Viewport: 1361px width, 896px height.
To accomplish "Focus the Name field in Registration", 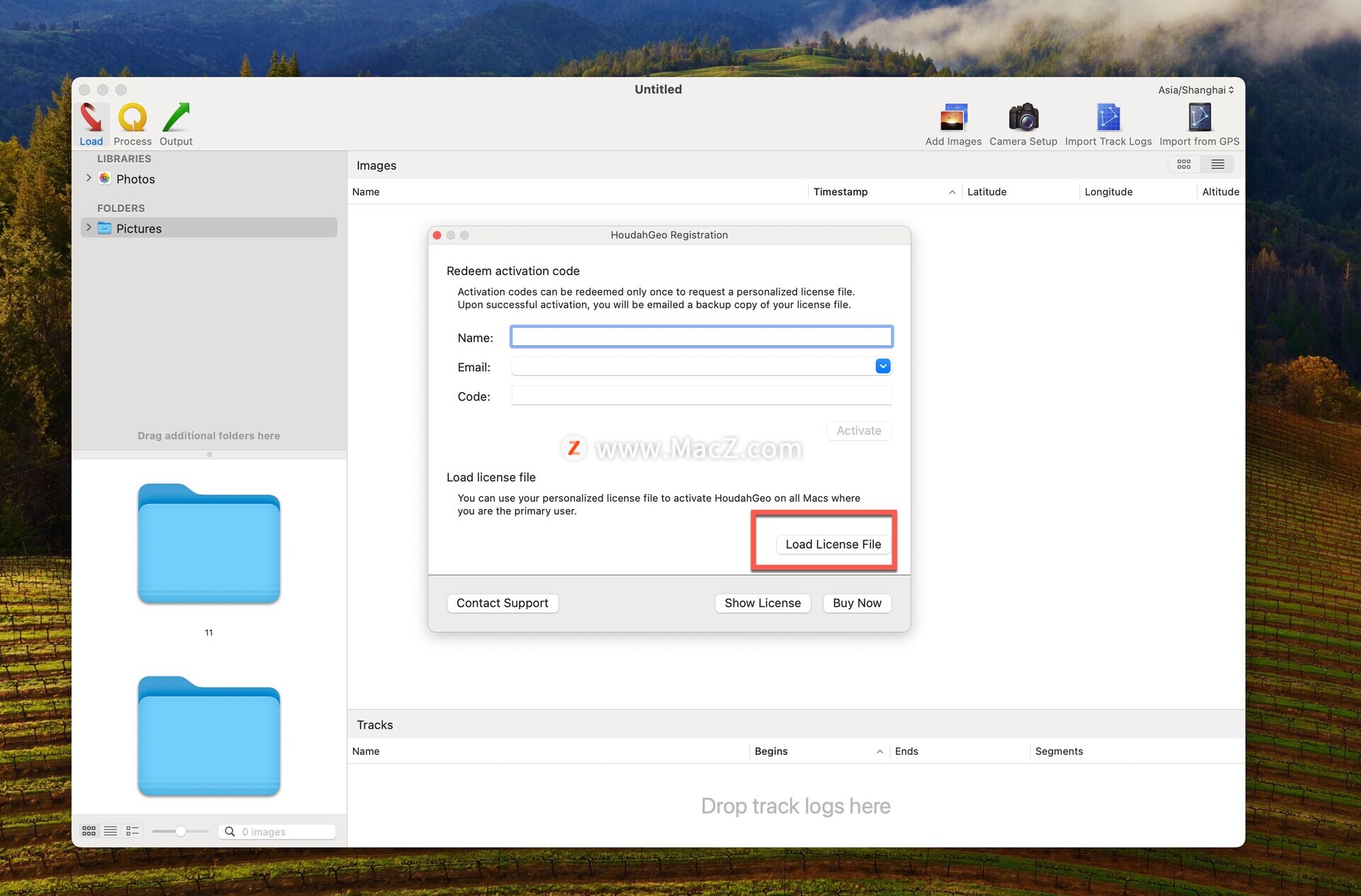I will coord(701,337).
